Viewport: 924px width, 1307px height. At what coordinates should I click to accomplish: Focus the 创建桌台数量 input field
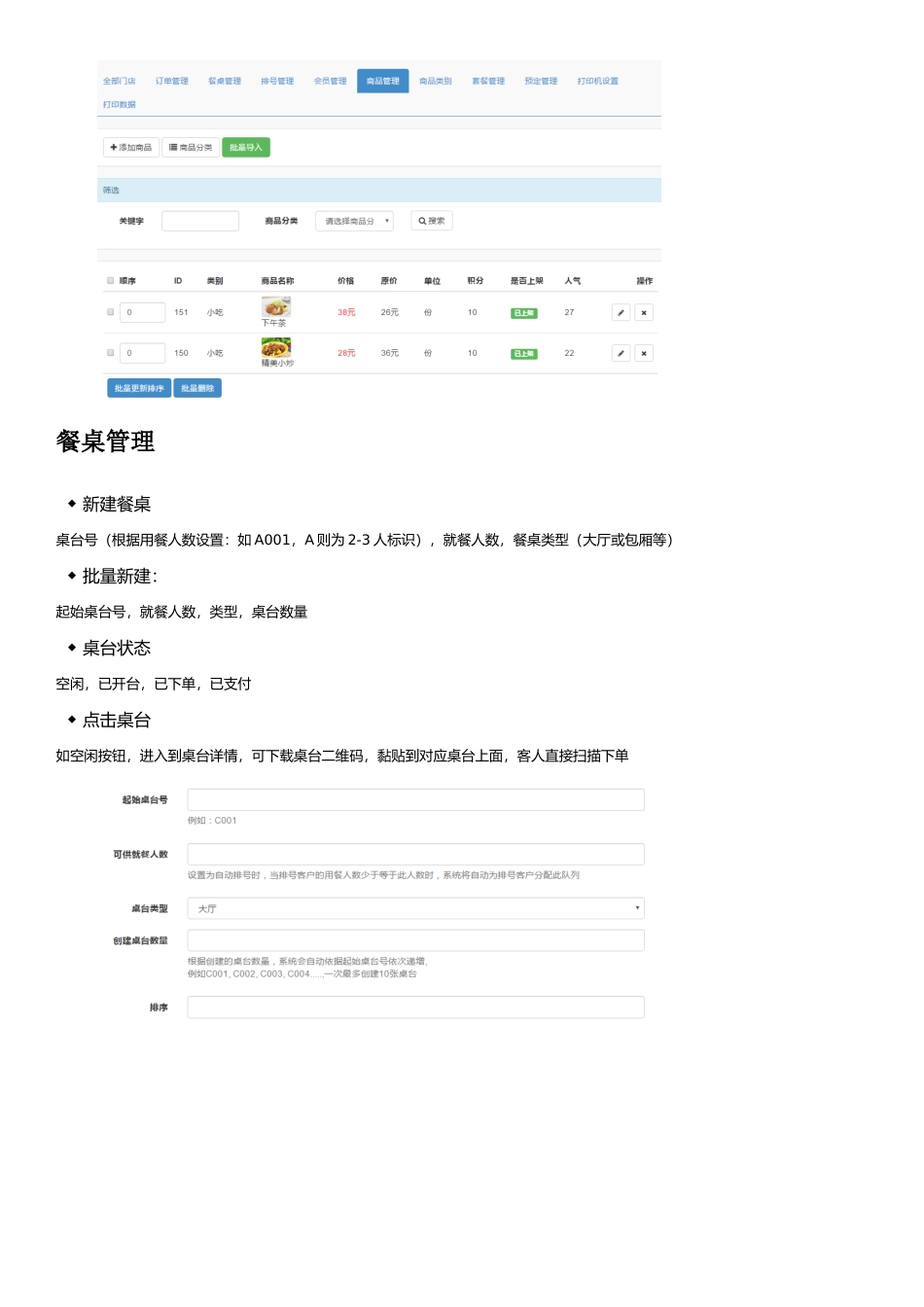tap(415, 940)
